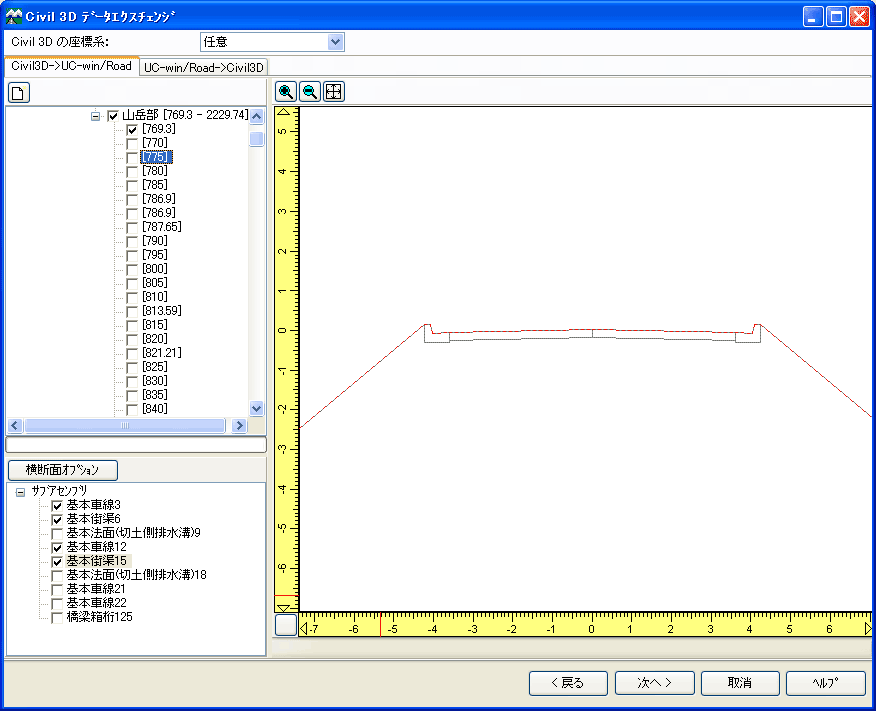Screen dimensions: 876x711
Task: Open help with the ヘルプ button
Action: pos(826,683)
